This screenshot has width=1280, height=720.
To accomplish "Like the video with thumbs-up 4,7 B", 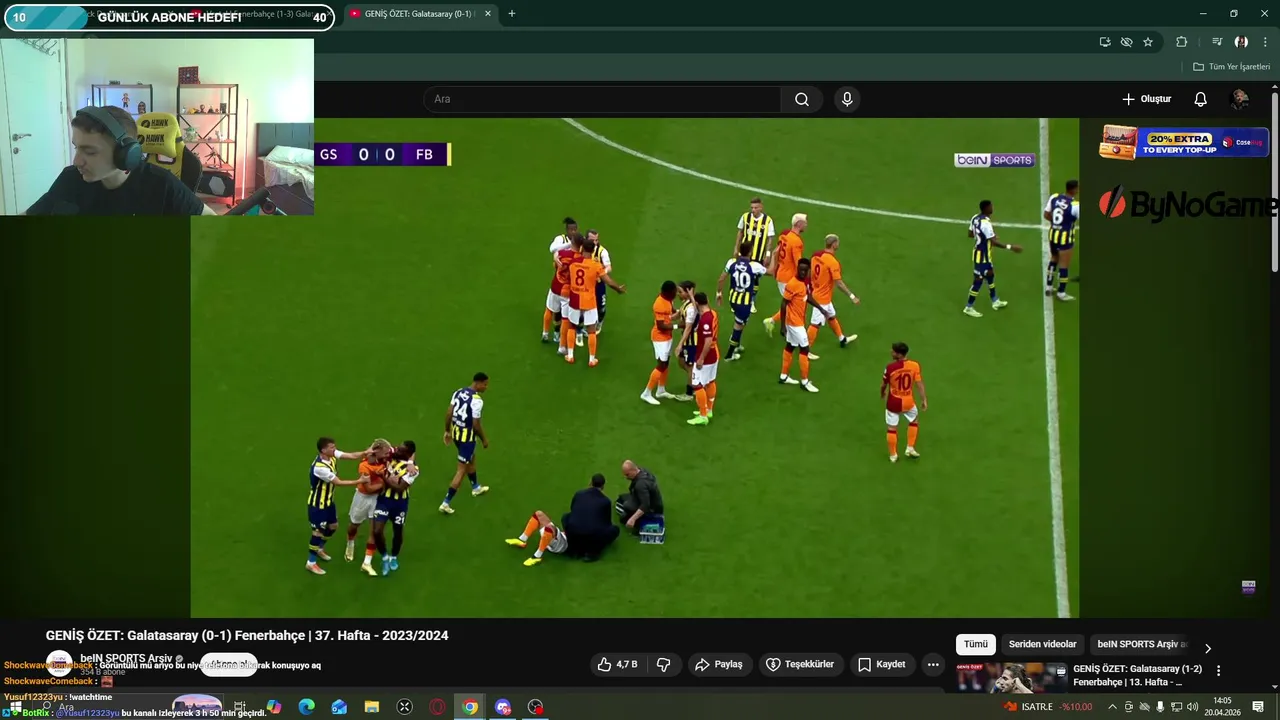I will click(618, 664).
